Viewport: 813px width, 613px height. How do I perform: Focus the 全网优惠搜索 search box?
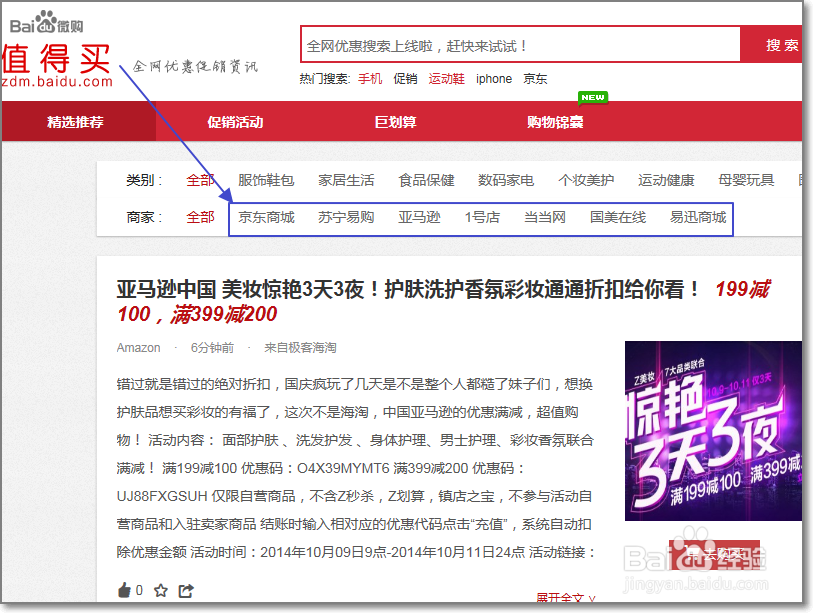(x=520, y=45)
